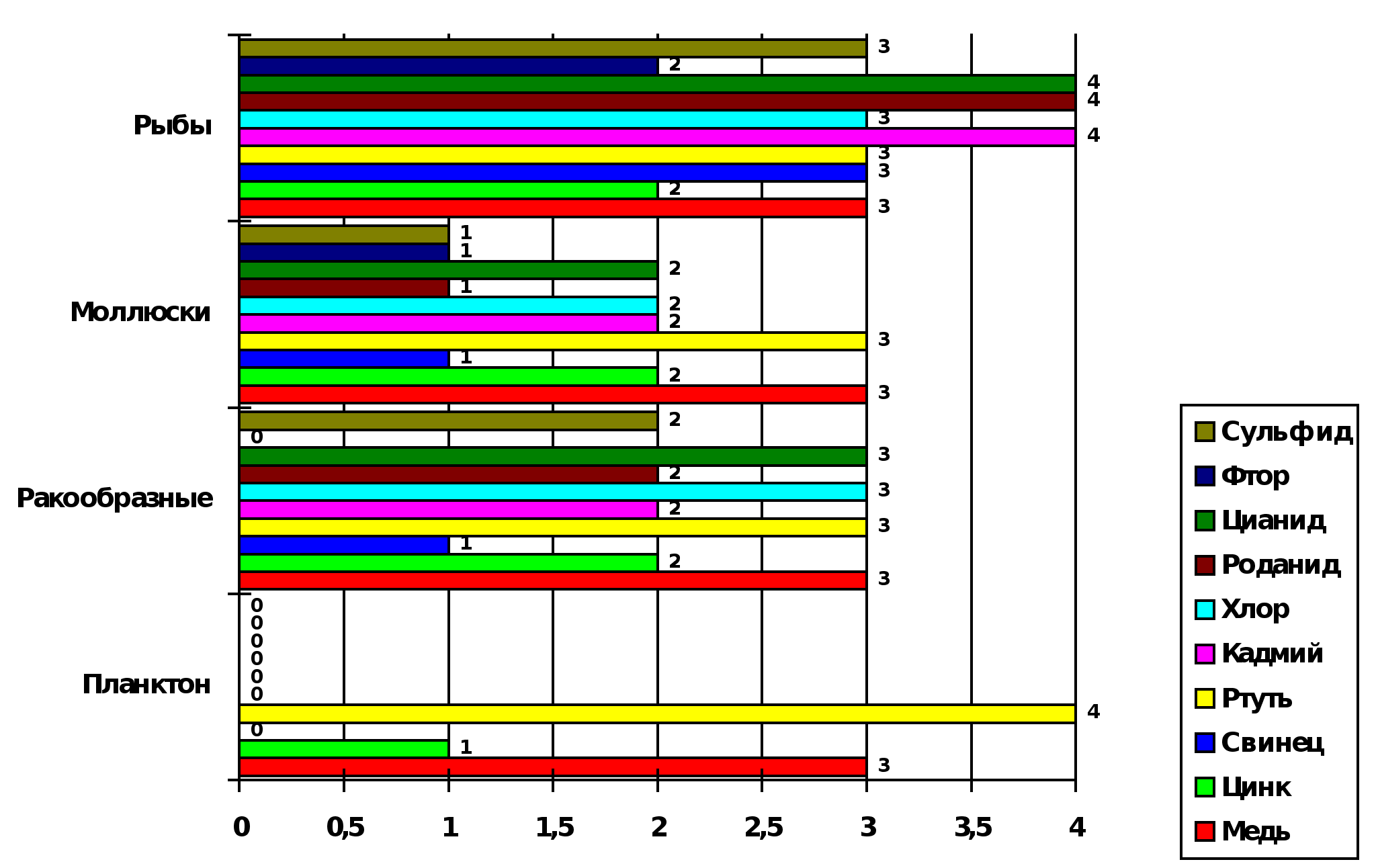Click the Роданид legend color swatch
Image resolution: width=1376 pixels, height=868 pixels.
coord(1205,565)
